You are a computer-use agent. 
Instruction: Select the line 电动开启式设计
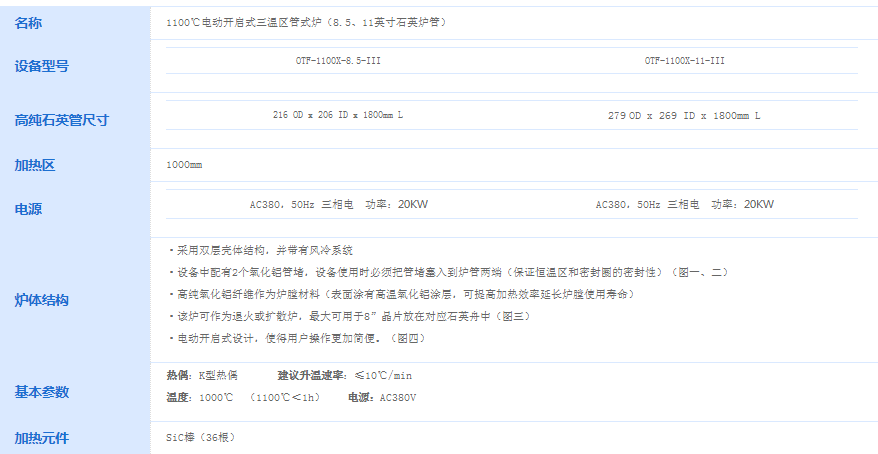click(296, 339)
